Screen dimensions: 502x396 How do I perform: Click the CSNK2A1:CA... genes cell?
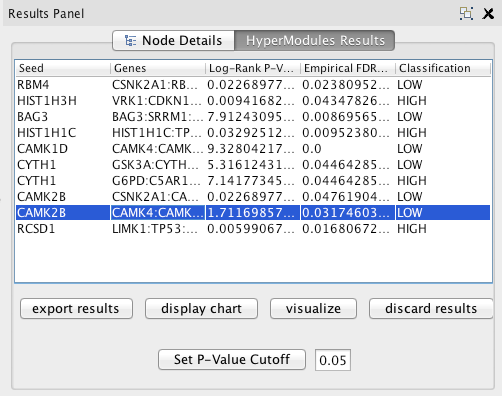158,197
